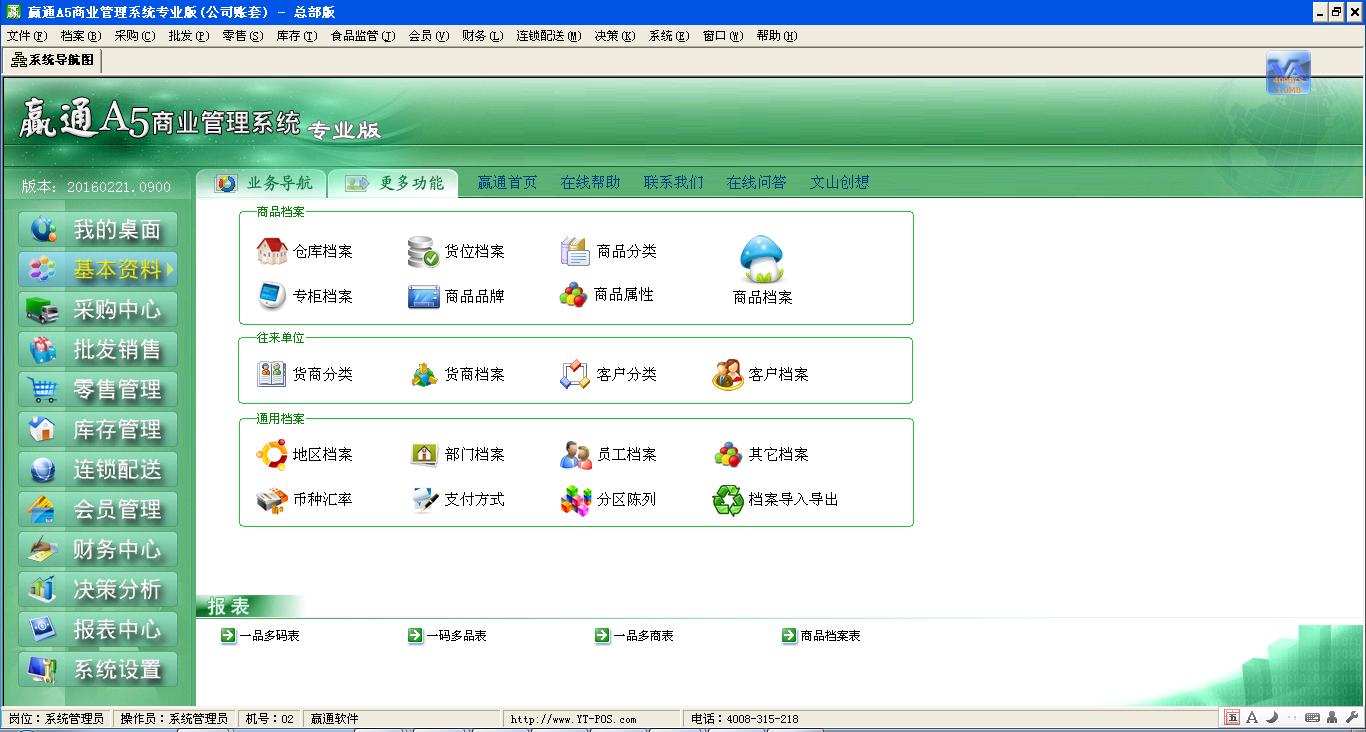This screenshot has height=732, width=1366.
Task: Open the 决策 menu
Action: pos(615,35)
